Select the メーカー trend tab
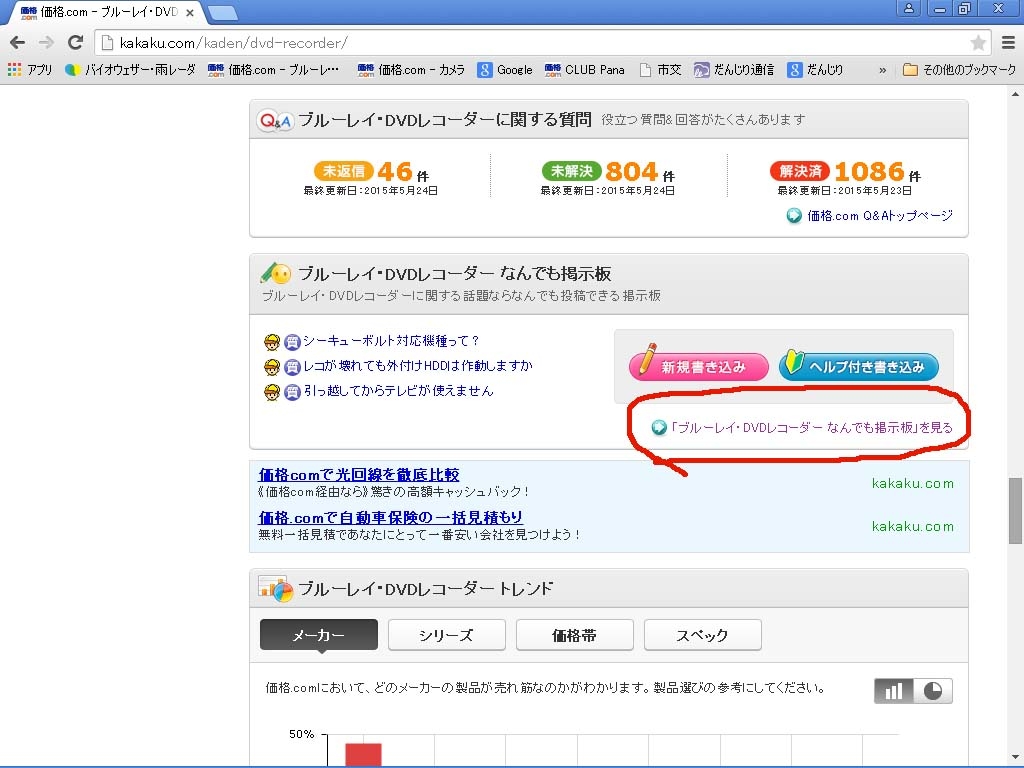 pos(319,635)
